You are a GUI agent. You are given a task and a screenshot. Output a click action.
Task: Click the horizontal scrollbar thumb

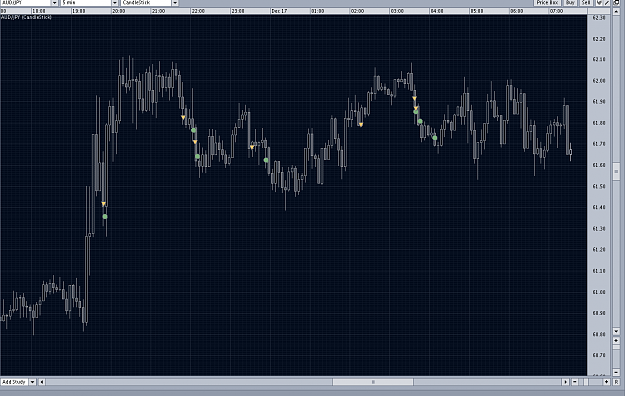(x=373, y=382)
